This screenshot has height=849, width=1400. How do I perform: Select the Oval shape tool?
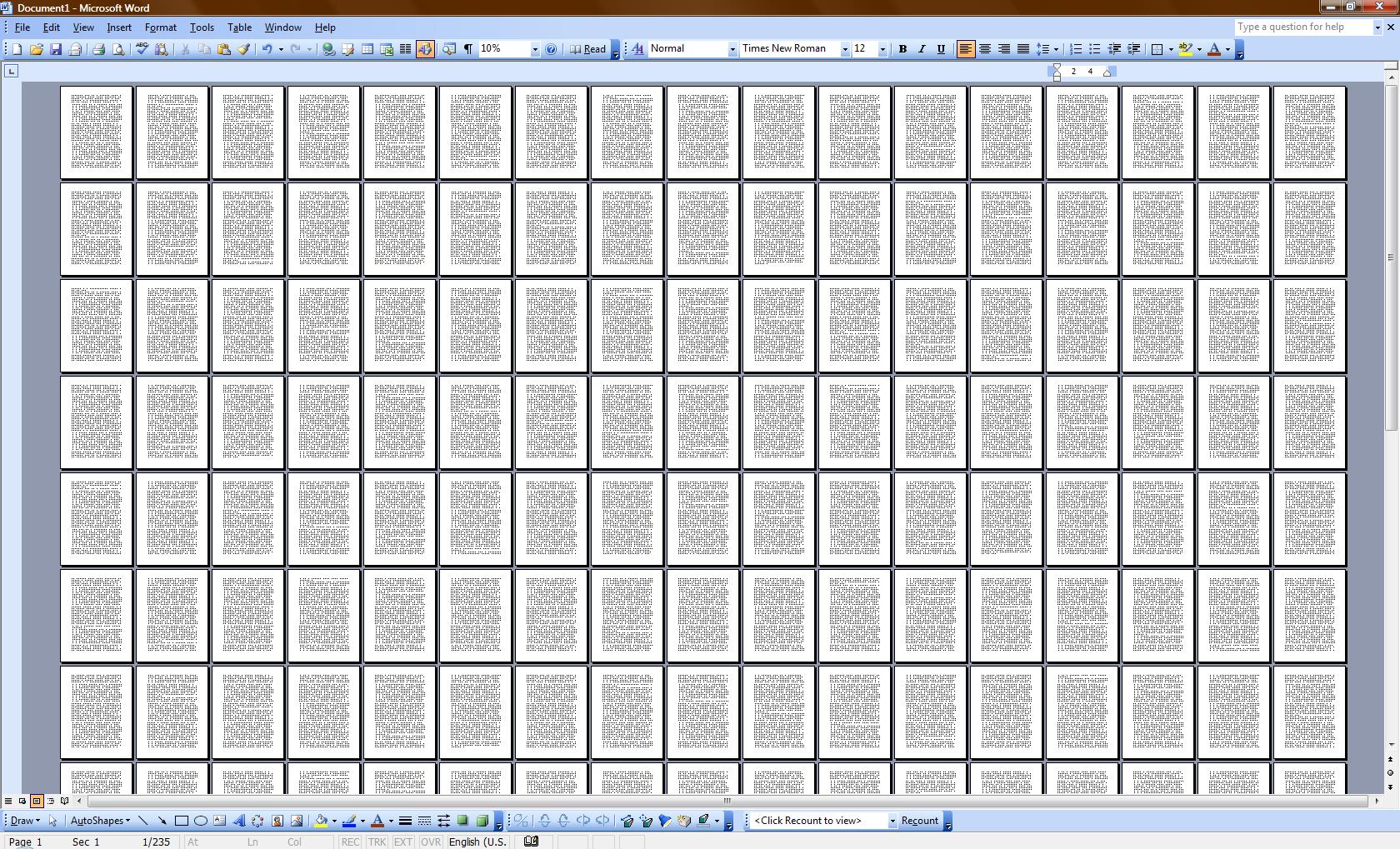coord(200,821)
